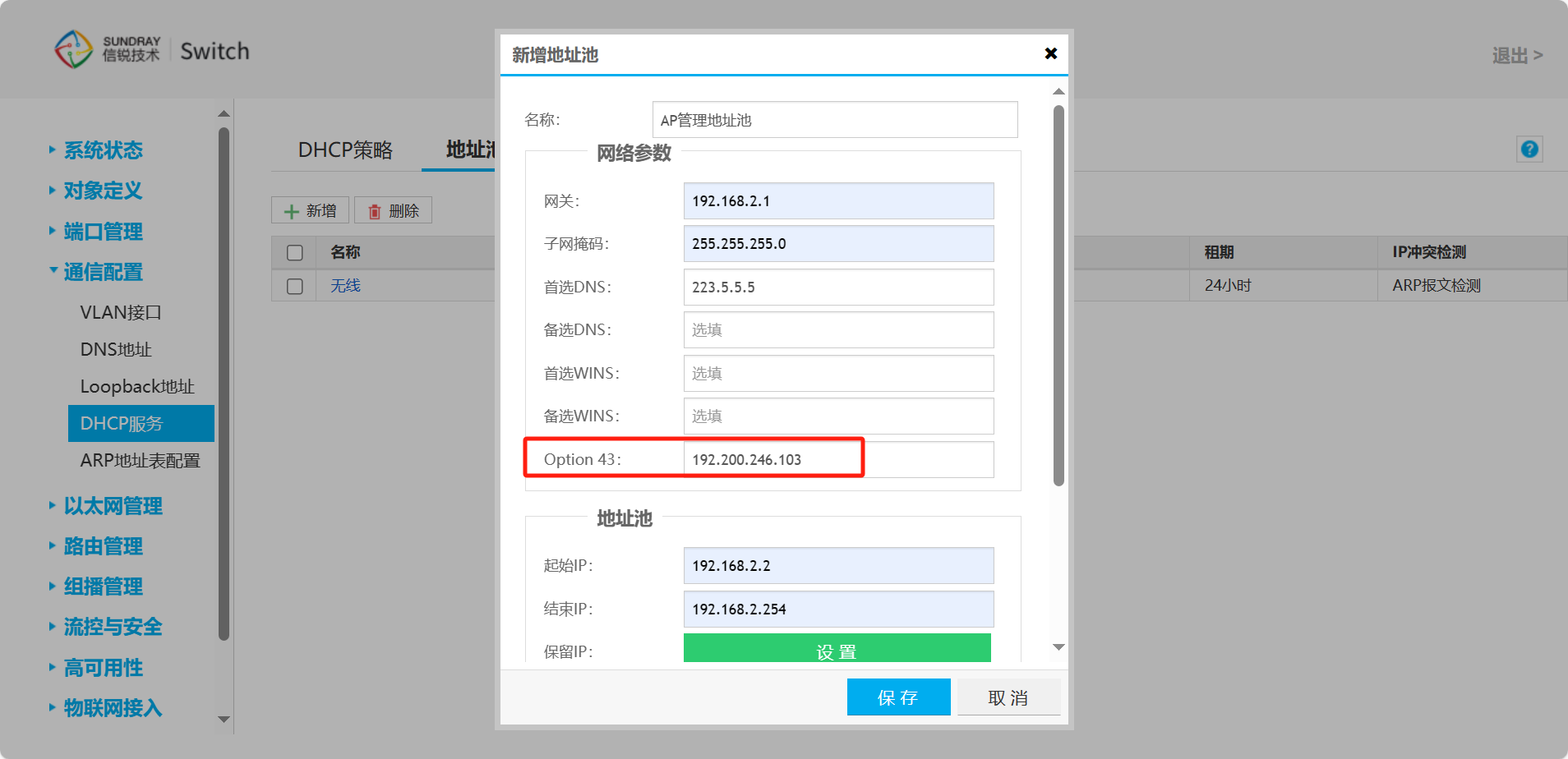Click the 退出 logout link
The image size is (1568, 759).
[x=1517, y=55]
